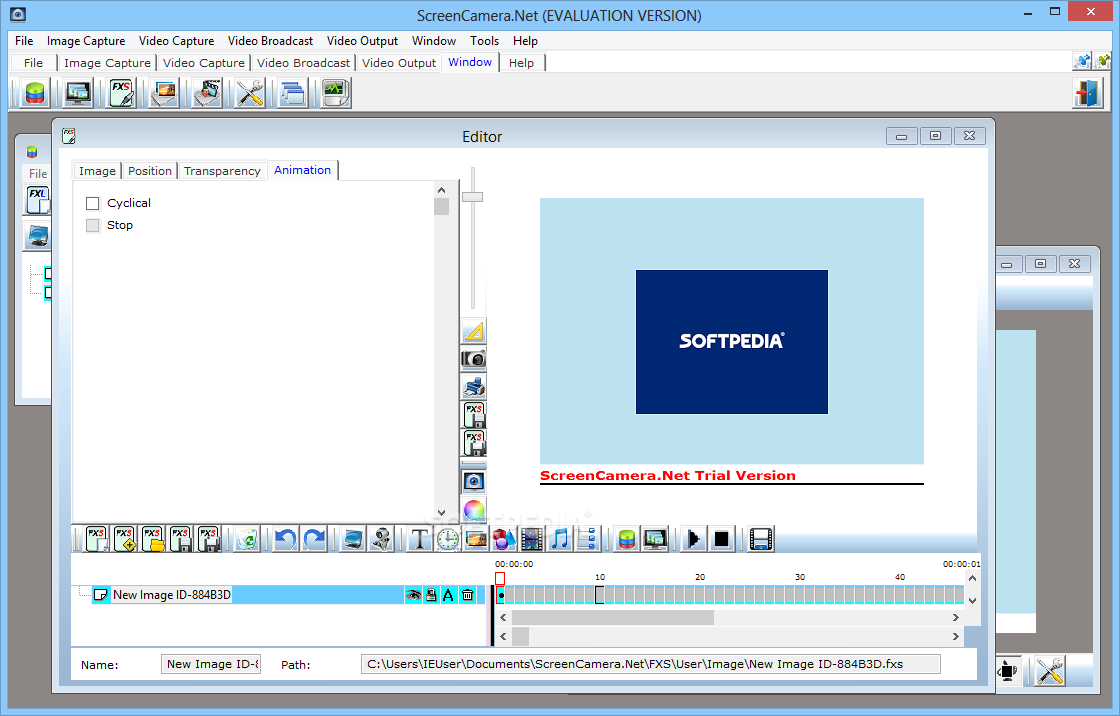This screenshot has height=716, width=1120.
Task: Open the Tools menu
Action: click(x=484, y=41)
